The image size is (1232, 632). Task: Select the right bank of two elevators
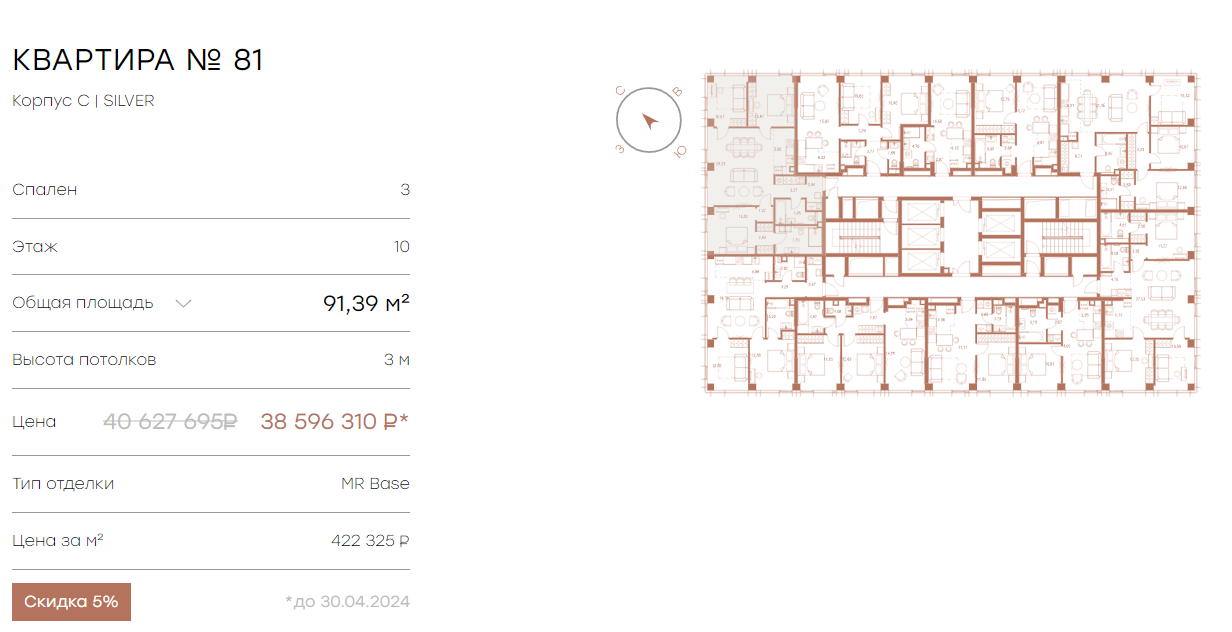coord(1000,236)
